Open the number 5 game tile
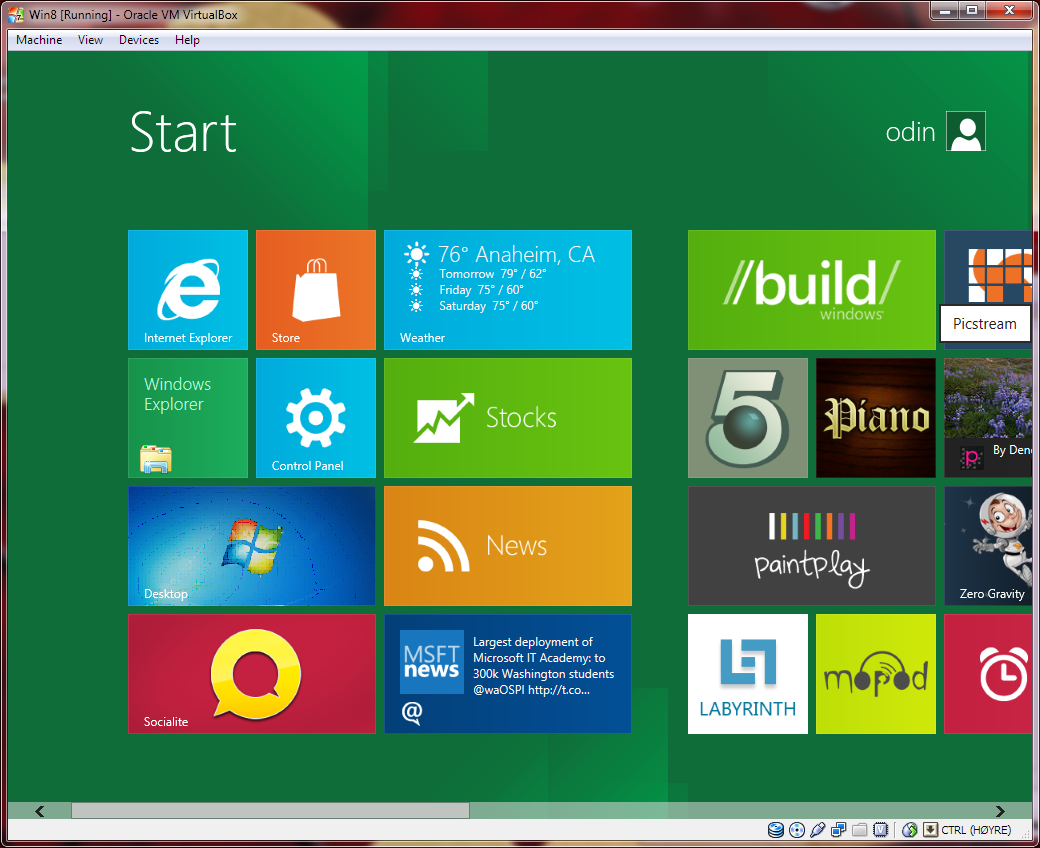 point(748,418)
